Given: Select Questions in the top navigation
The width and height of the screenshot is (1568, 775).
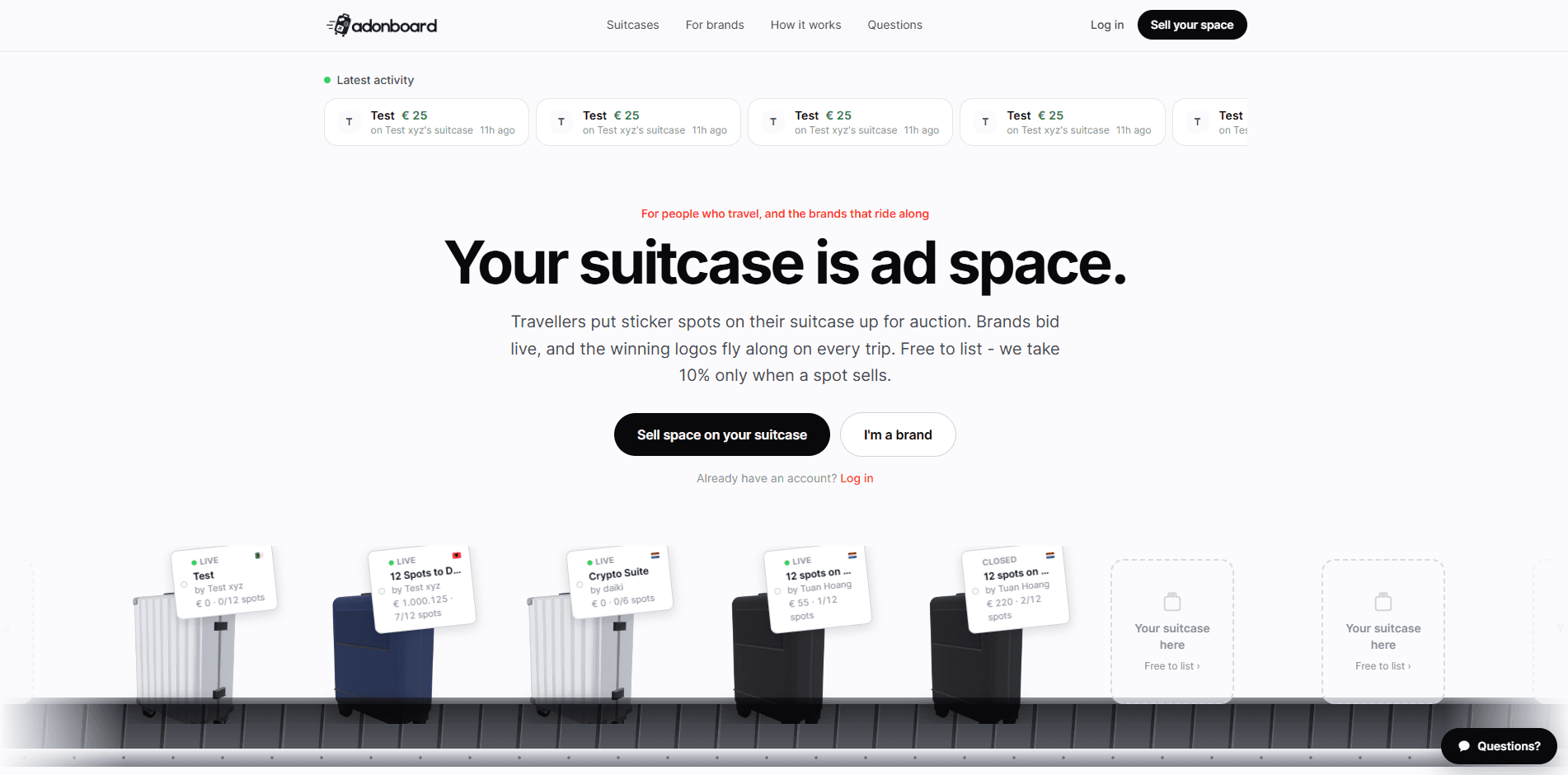Looking at the screenshot, I should pyautogui.click(x=894, y=25).
